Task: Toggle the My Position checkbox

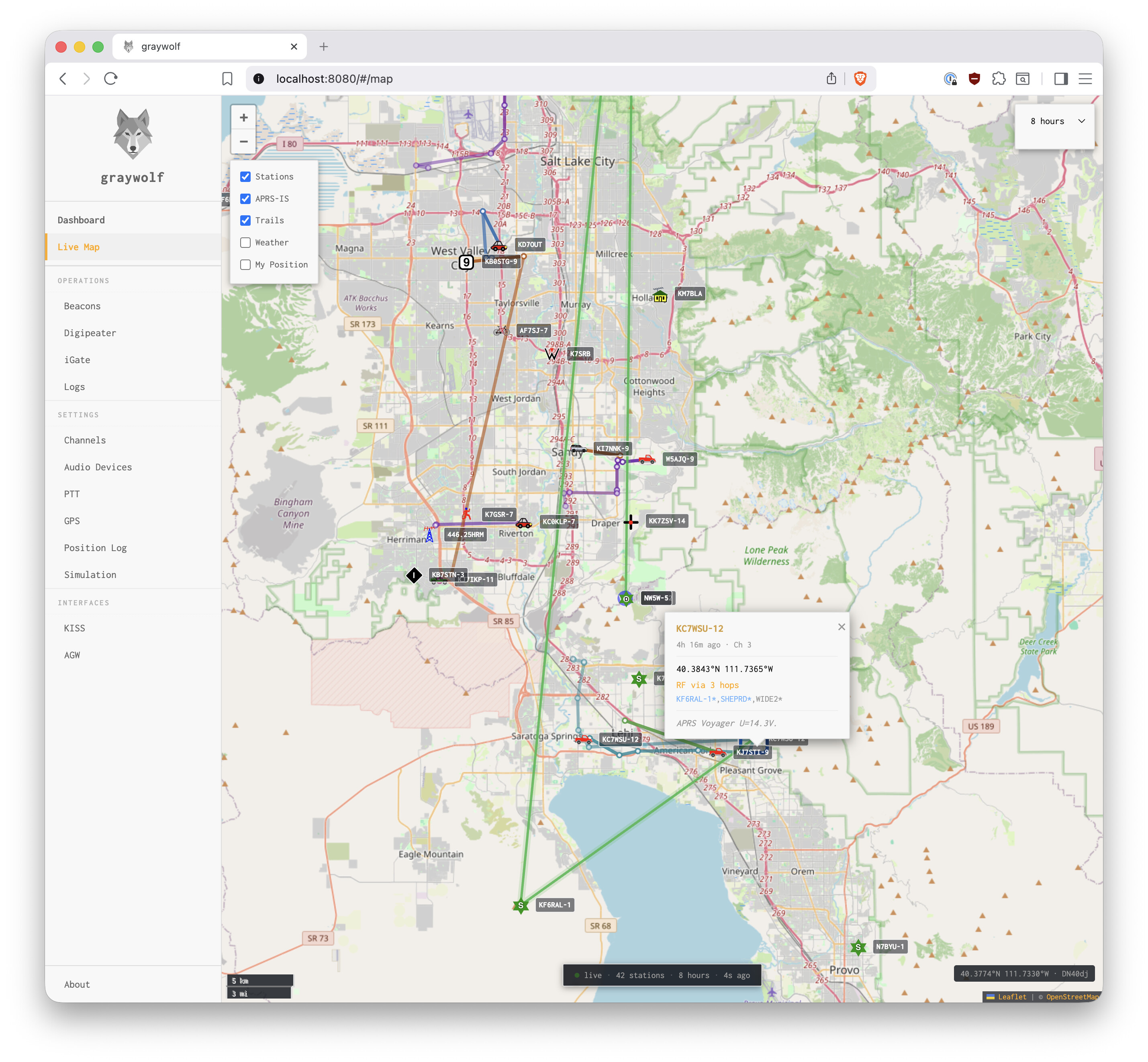Action: coord(245,264)
